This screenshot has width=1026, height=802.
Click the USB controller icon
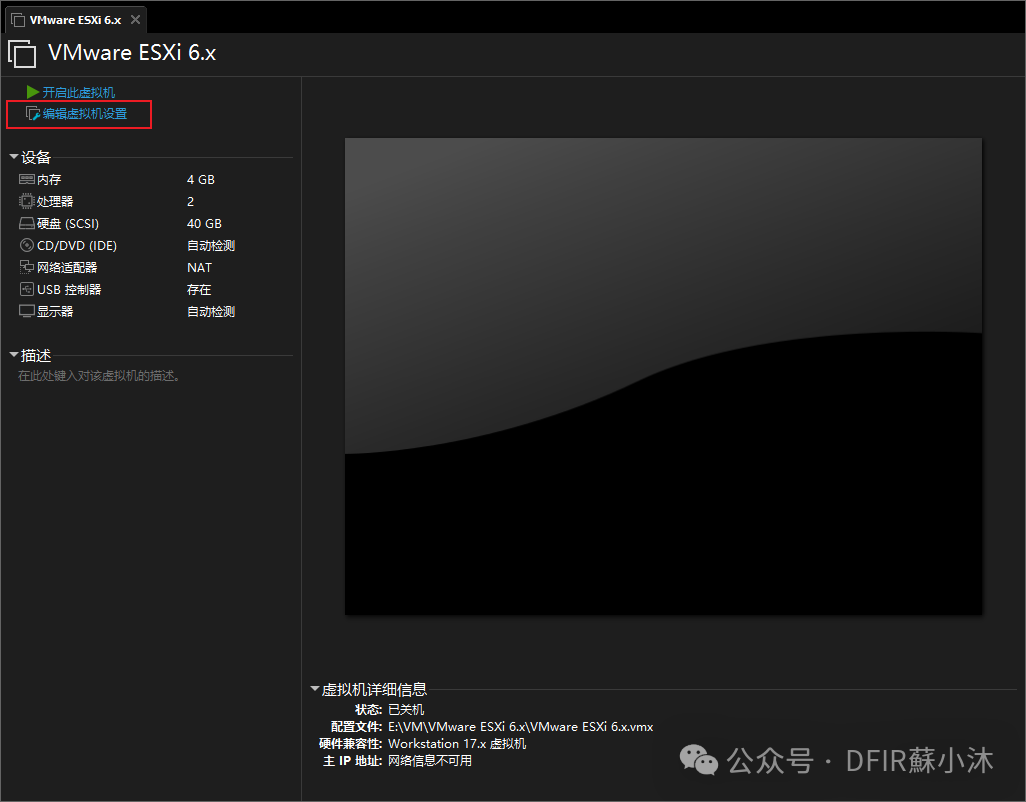pos(27,289)
